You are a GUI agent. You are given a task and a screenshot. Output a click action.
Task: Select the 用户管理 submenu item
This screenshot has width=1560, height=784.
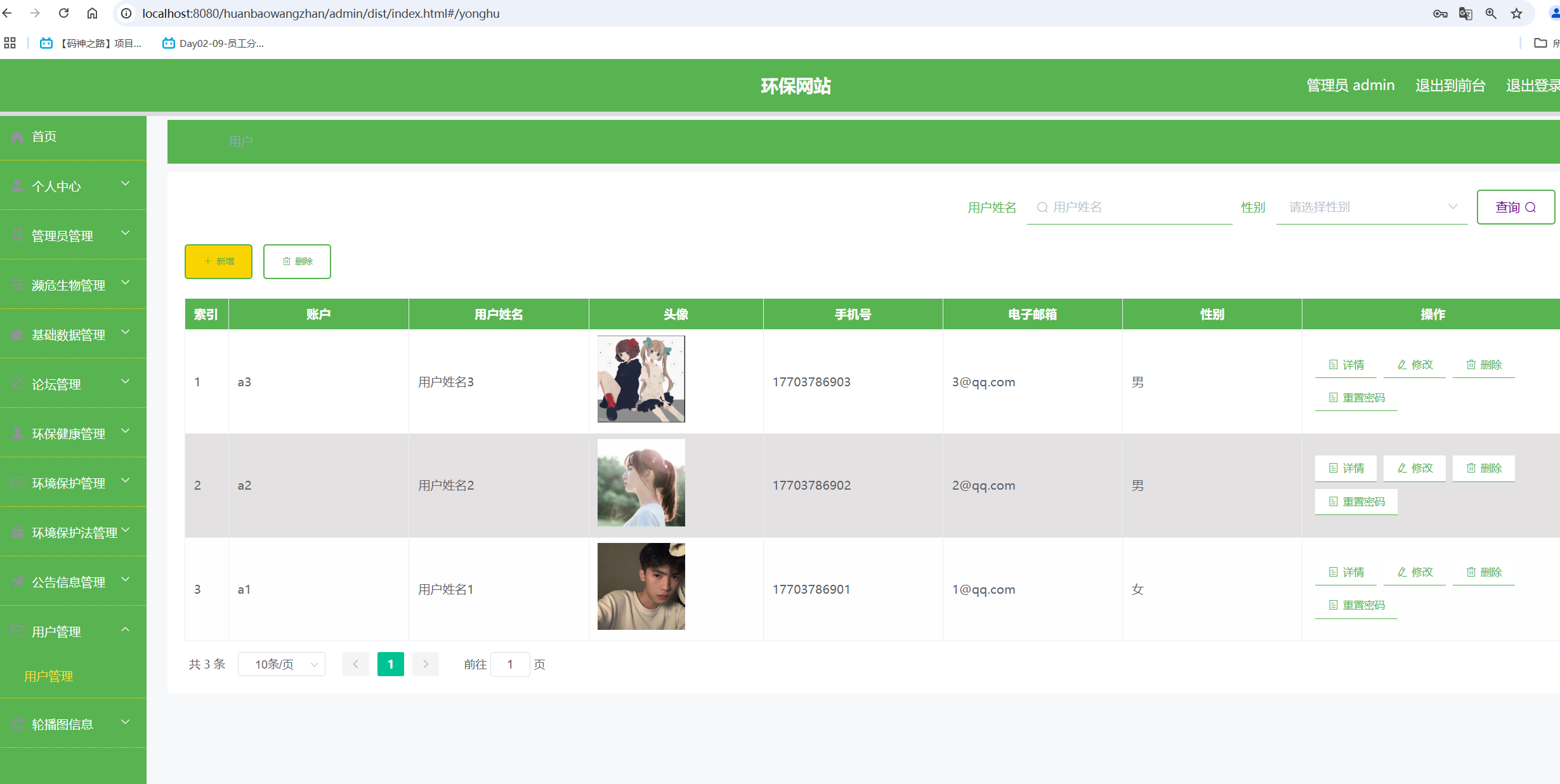click(49, 676)
